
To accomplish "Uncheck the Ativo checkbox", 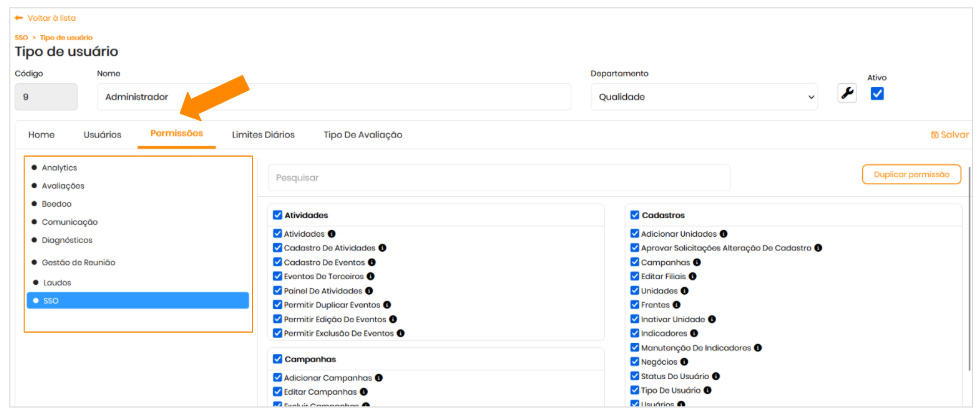I will coord(877,94).
